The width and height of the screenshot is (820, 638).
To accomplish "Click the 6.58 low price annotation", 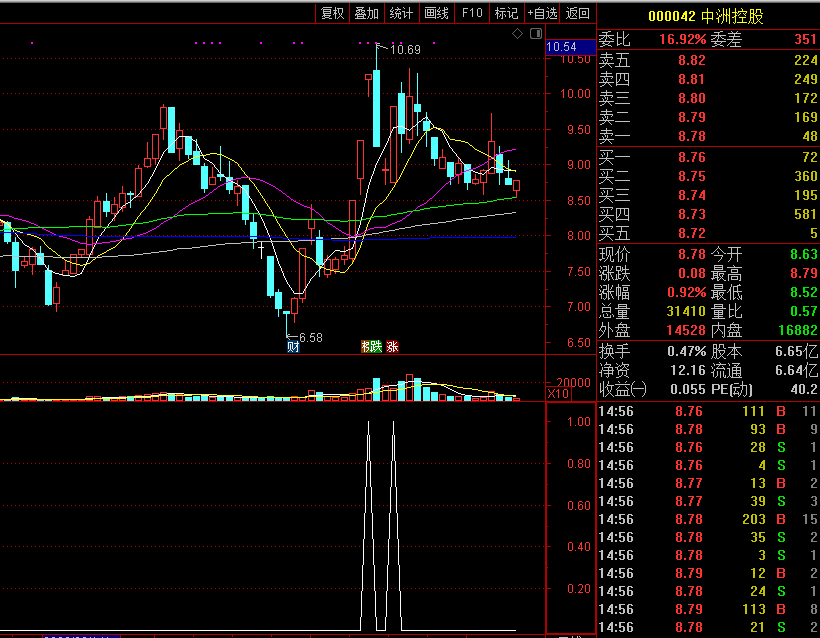I will 311,338.
